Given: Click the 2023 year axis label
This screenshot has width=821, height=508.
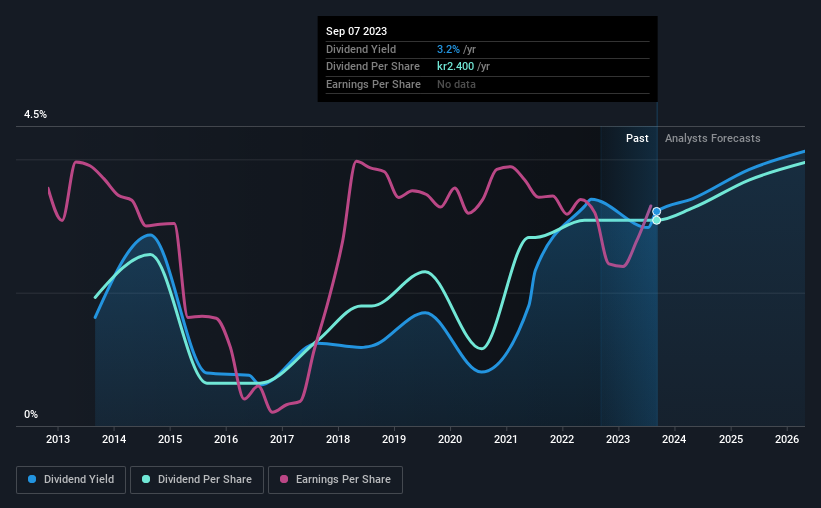Looking at the screenshot, I should 618,439.
